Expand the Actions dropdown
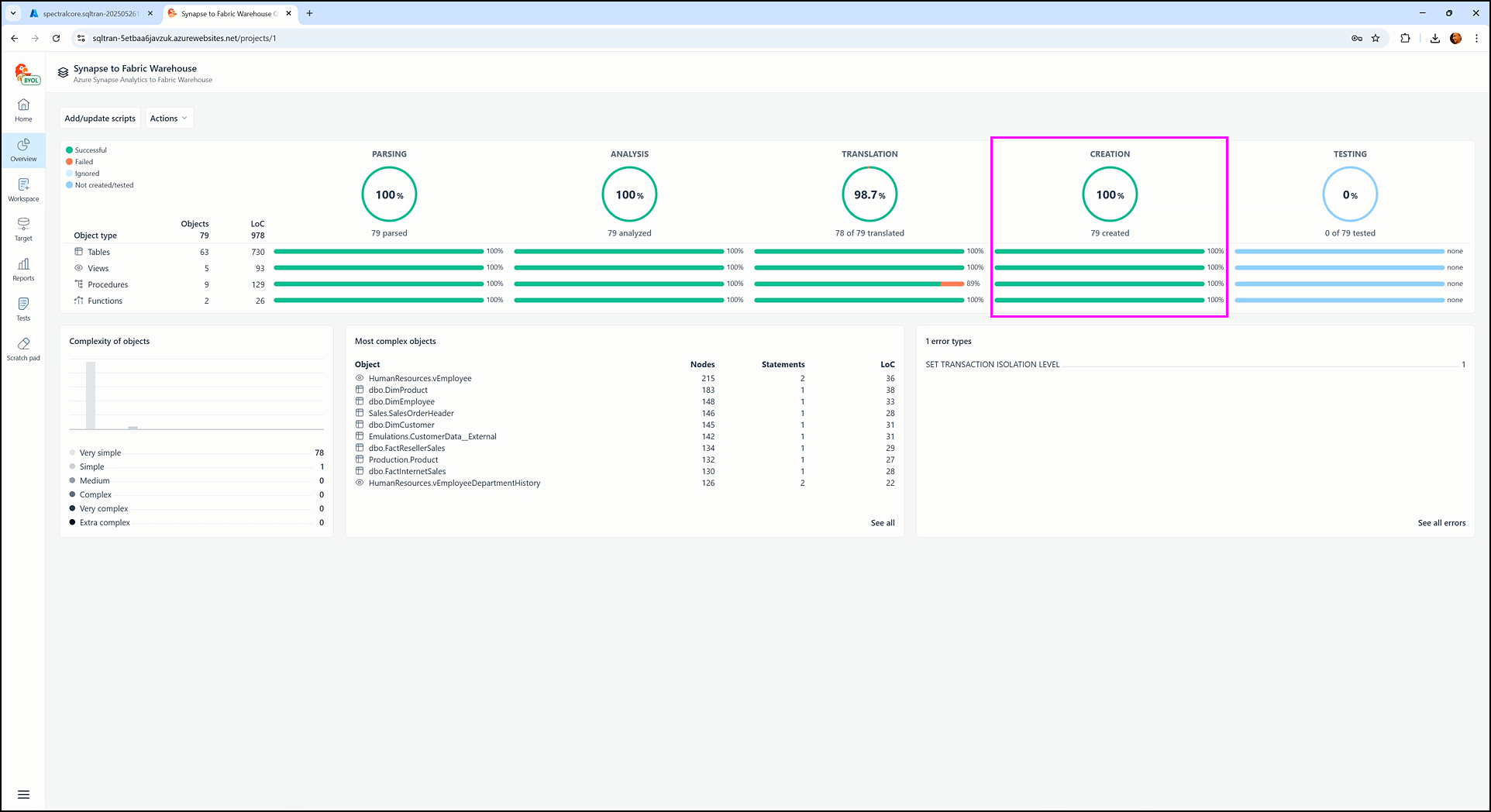Screen dimensions: 1491x812 point(168,119)
